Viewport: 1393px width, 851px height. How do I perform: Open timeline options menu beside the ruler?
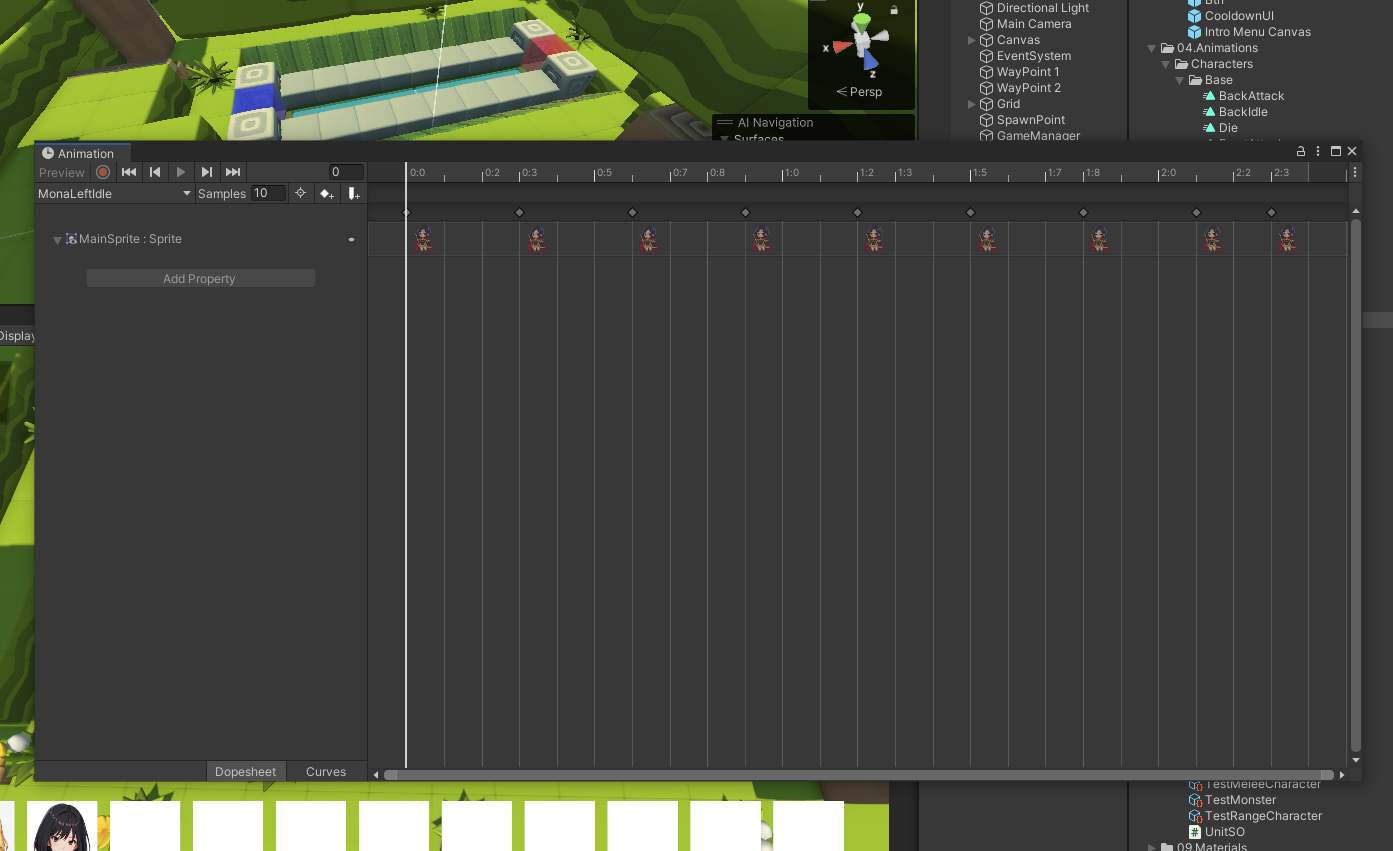click(x=1355, y=172)
